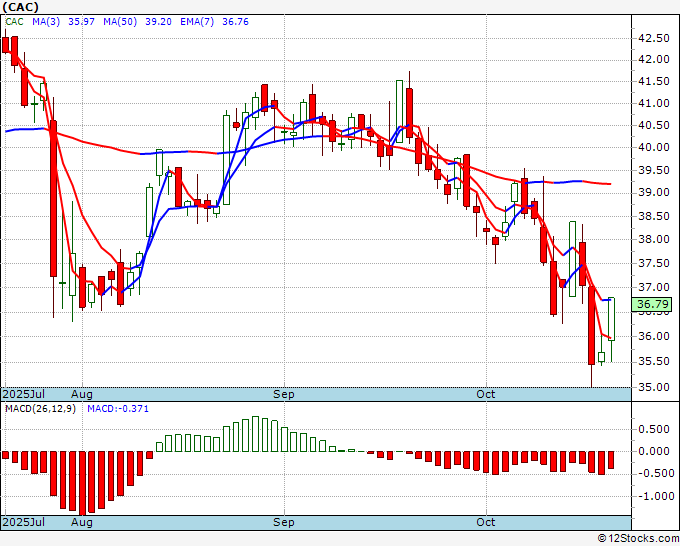Click the 36.00 price axis label

click(654, 336)
